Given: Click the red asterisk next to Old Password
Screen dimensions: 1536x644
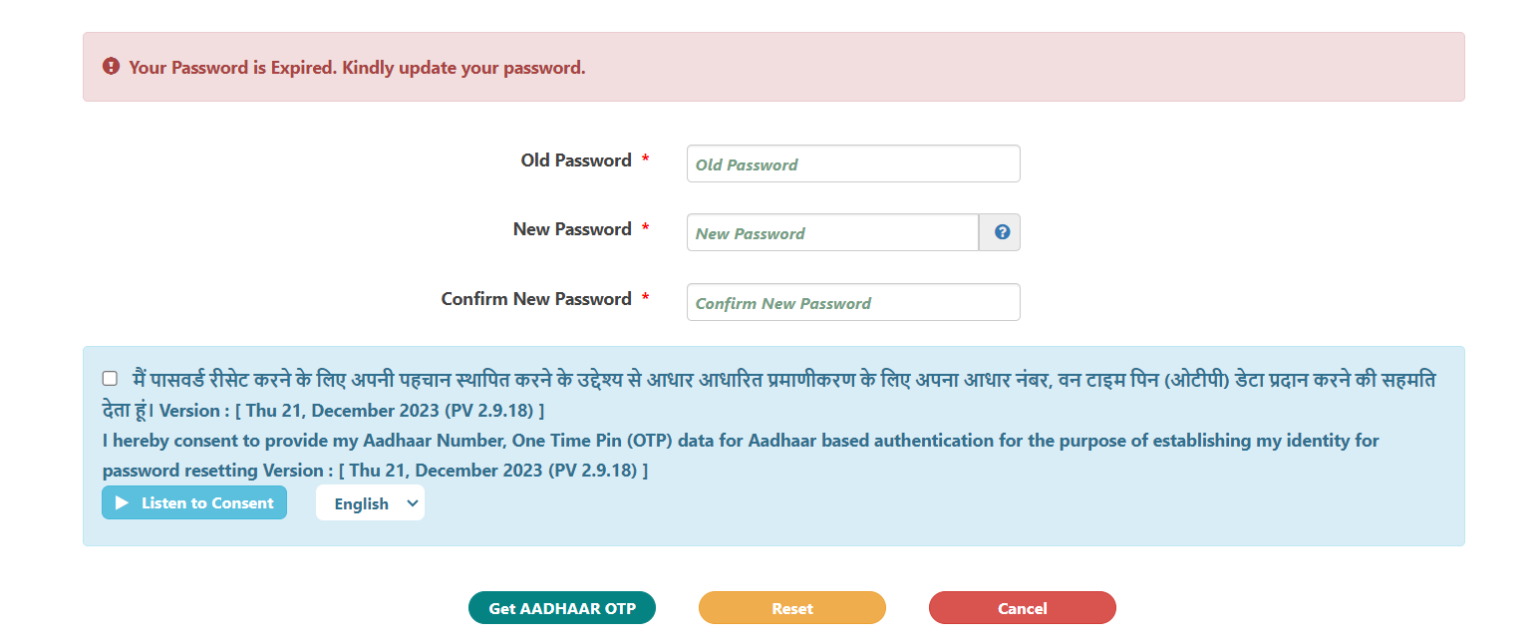Looking at the screenshot, I should [645, 158].
